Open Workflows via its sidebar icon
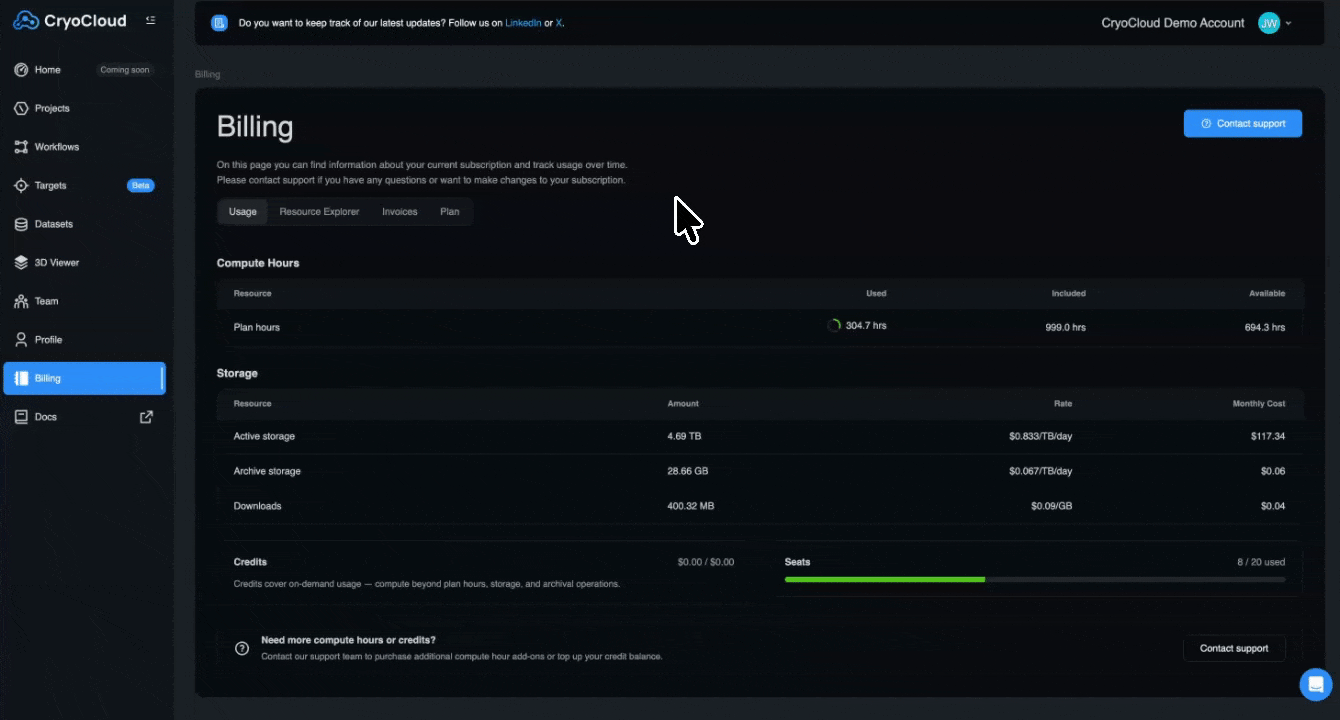 [21, 147]
